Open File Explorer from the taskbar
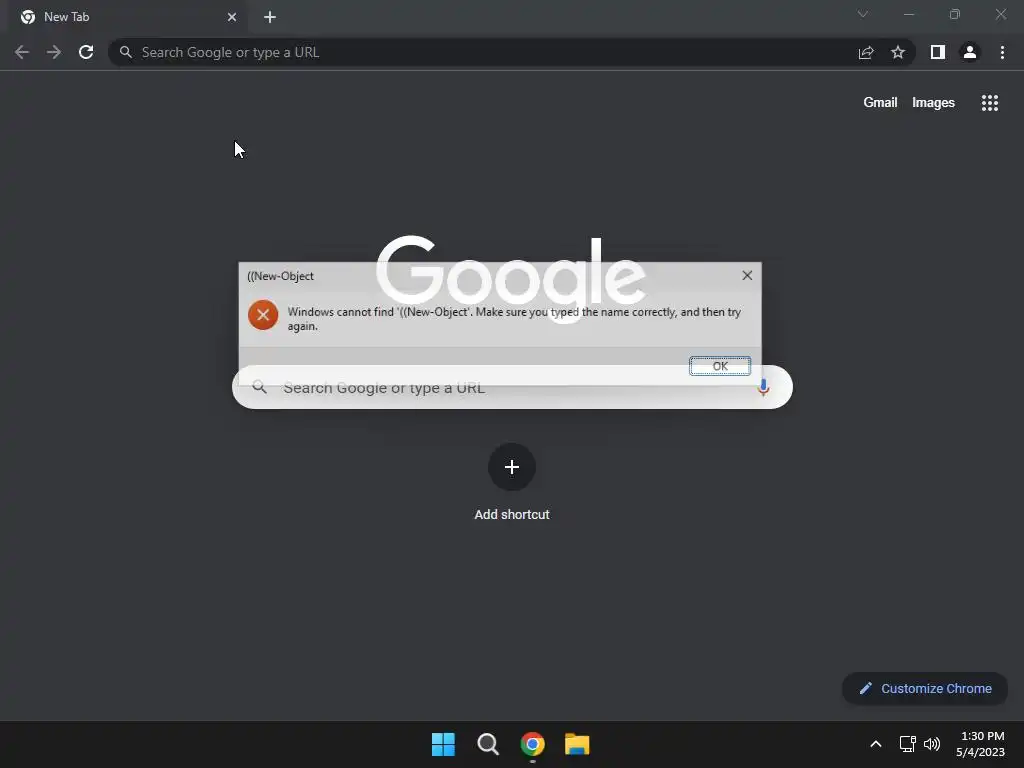This screenshot has height=768, width=1024. click(x=577, y=744)
